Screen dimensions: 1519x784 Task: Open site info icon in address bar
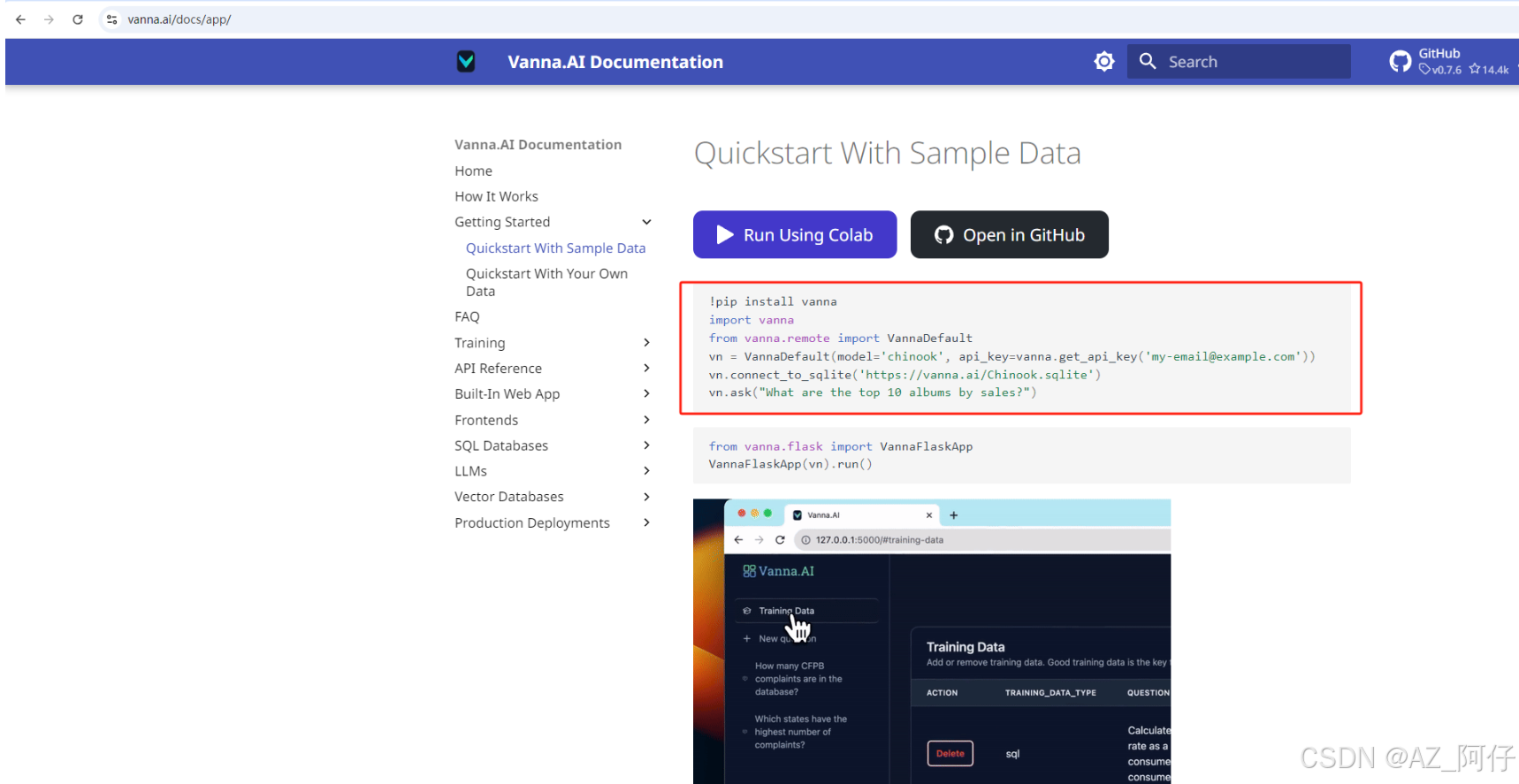coord(111,19)
